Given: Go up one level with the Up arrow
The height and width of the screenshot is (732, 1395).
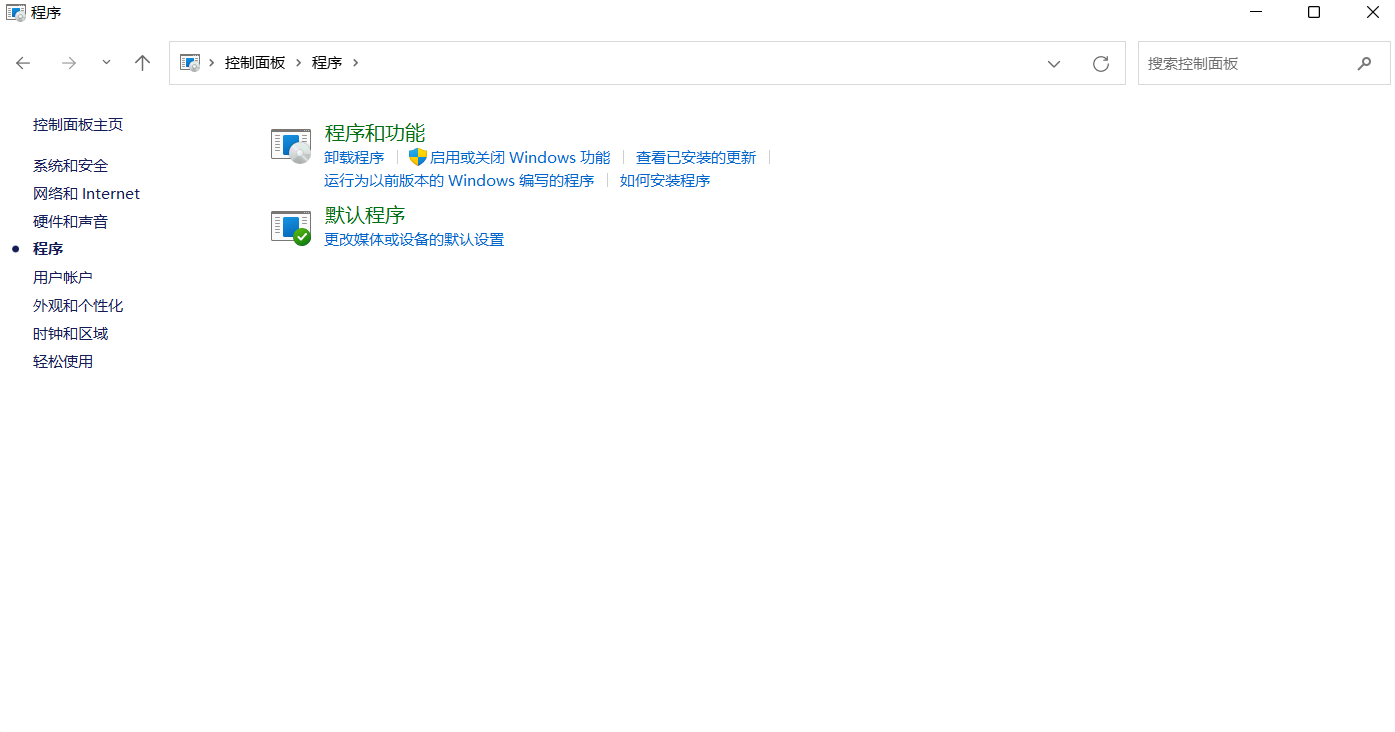Looking at the screenshot, I should click(x=142, y=63).
